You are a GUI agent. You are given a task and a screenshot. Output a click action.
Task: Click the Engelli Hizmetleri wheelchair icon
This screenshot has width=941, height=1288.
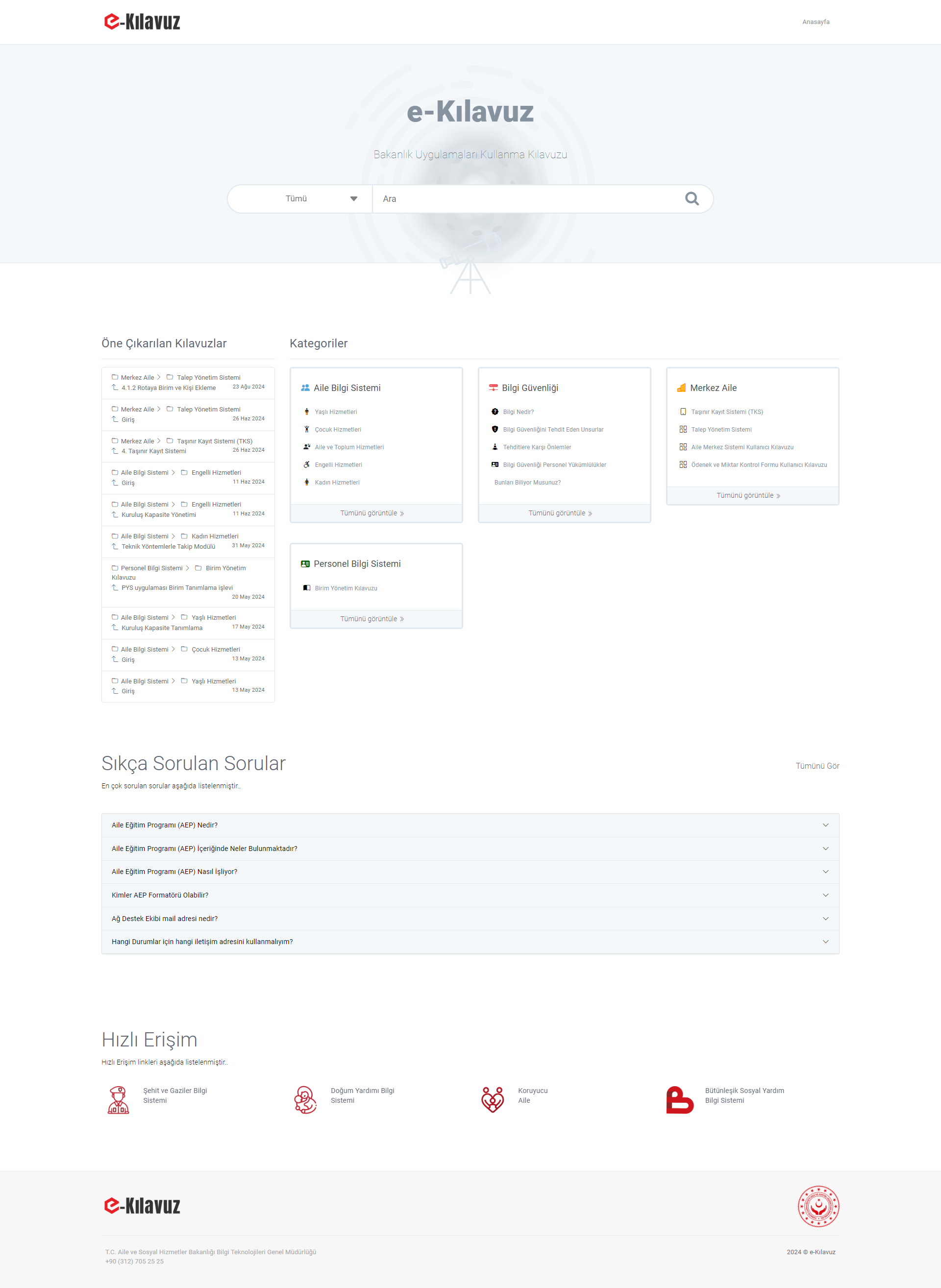coord(306,464)
